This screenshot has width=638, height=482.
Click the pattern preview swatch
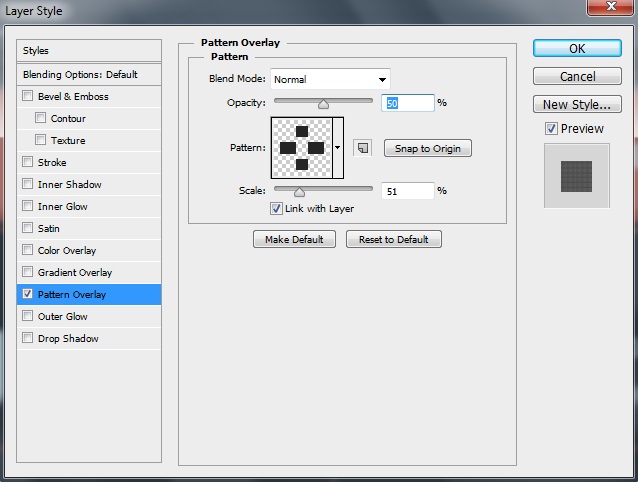[x=301, y=148]
